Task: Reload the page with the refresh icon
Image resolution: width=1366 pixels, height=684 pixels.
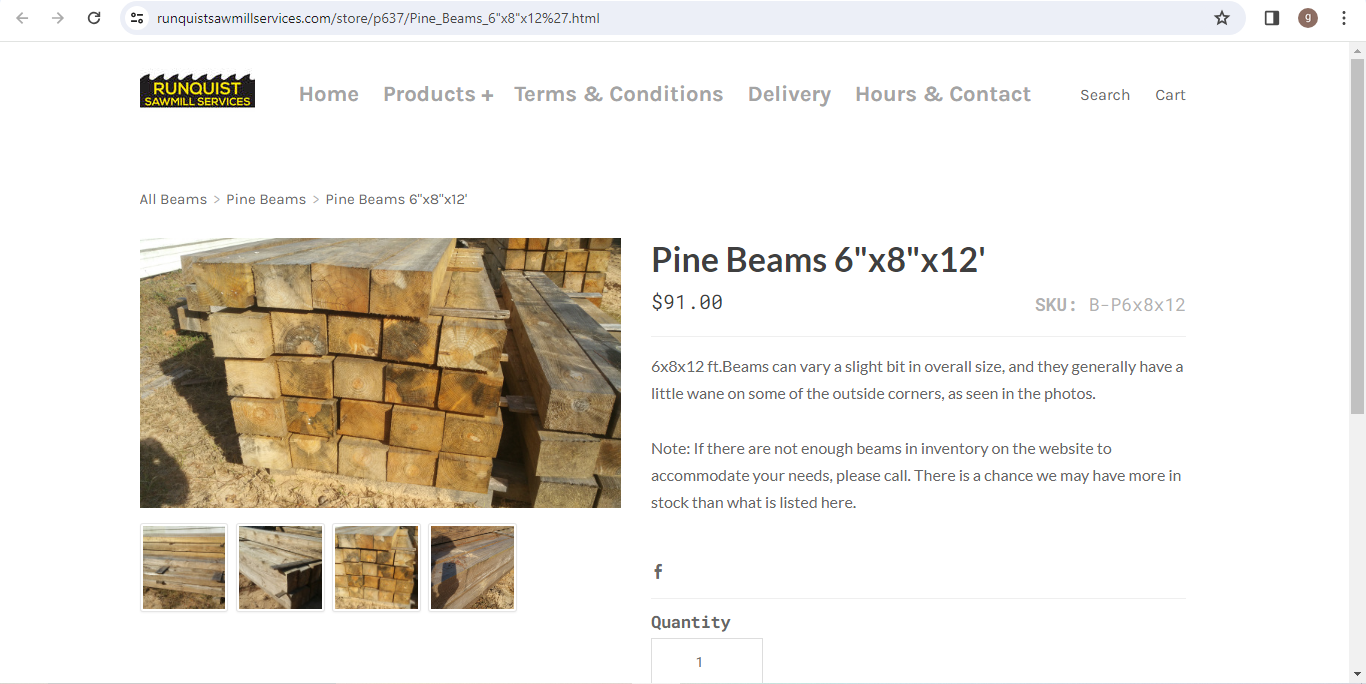Action: point(94,18)
